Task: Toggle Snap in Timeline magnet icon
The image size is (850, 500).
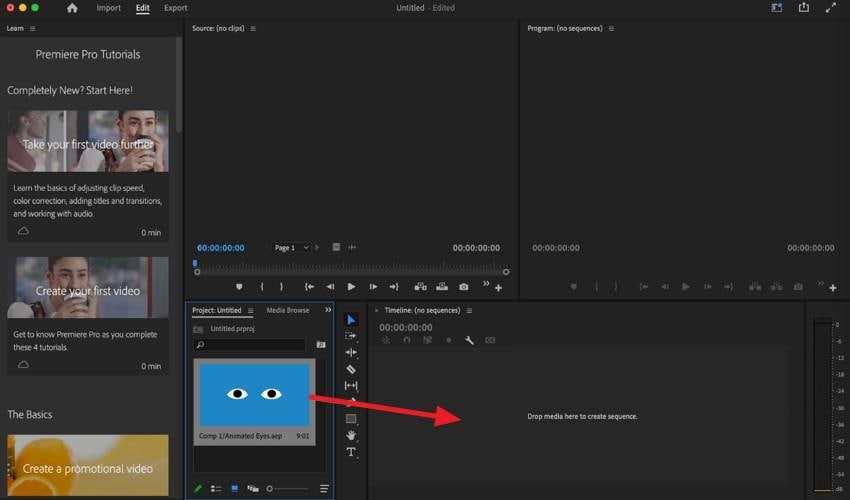Action: coord(407,340)
